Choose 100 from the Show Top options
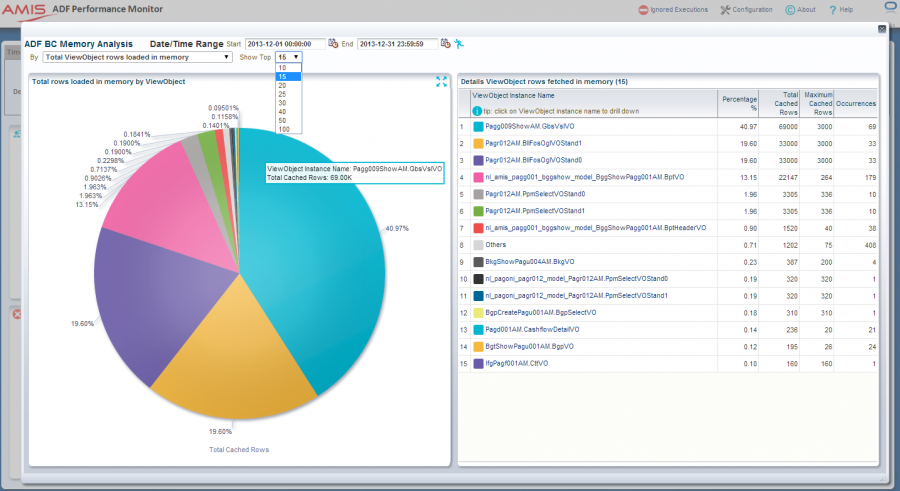The height and width of the screenshot is (491, 900). pos(283,130)
